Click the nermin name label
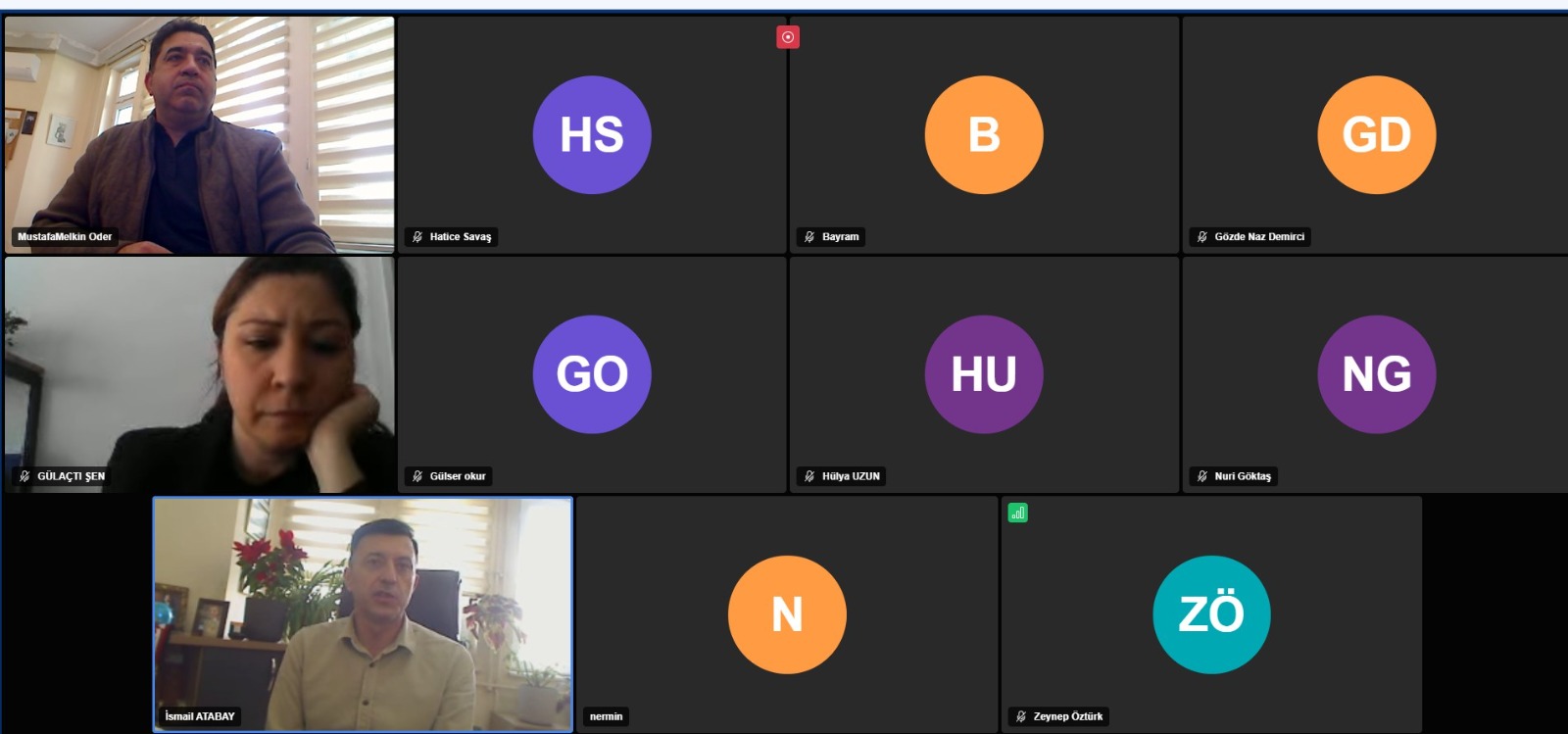Screen dimensions: 1568x734 [606, 716]
